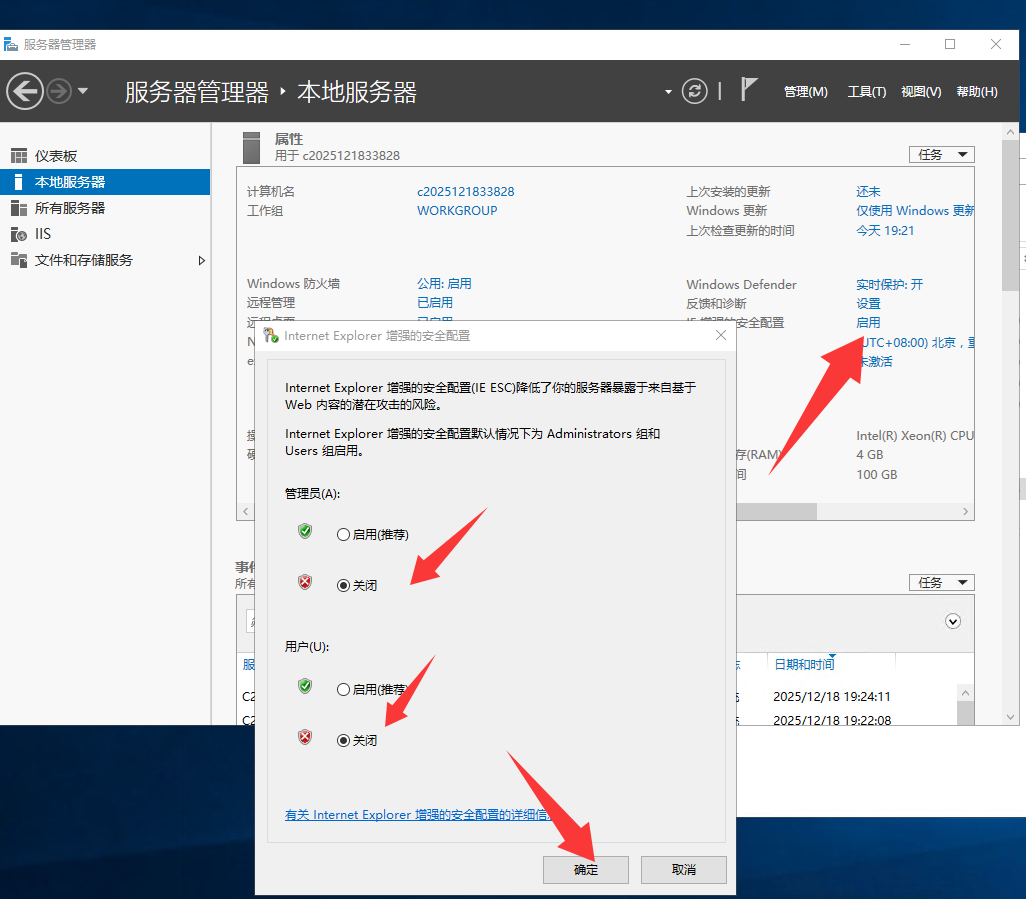Open the IE 增强的安全配置 details link
Image resolution: width=1026 pixels, height=899 pixels.
pos(417,815)
